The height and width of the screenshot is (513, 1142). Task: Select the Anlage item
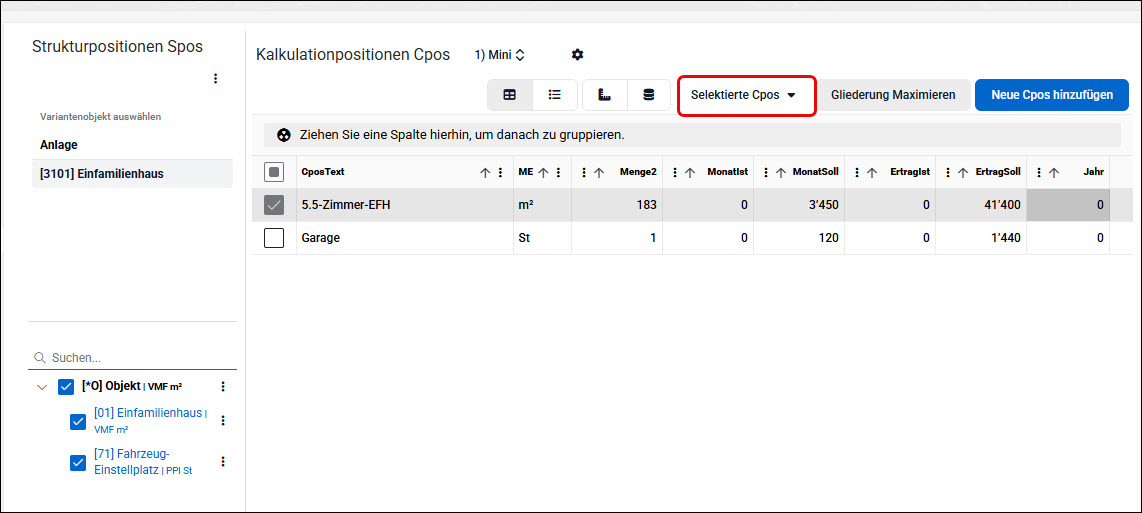coord(59,145)
